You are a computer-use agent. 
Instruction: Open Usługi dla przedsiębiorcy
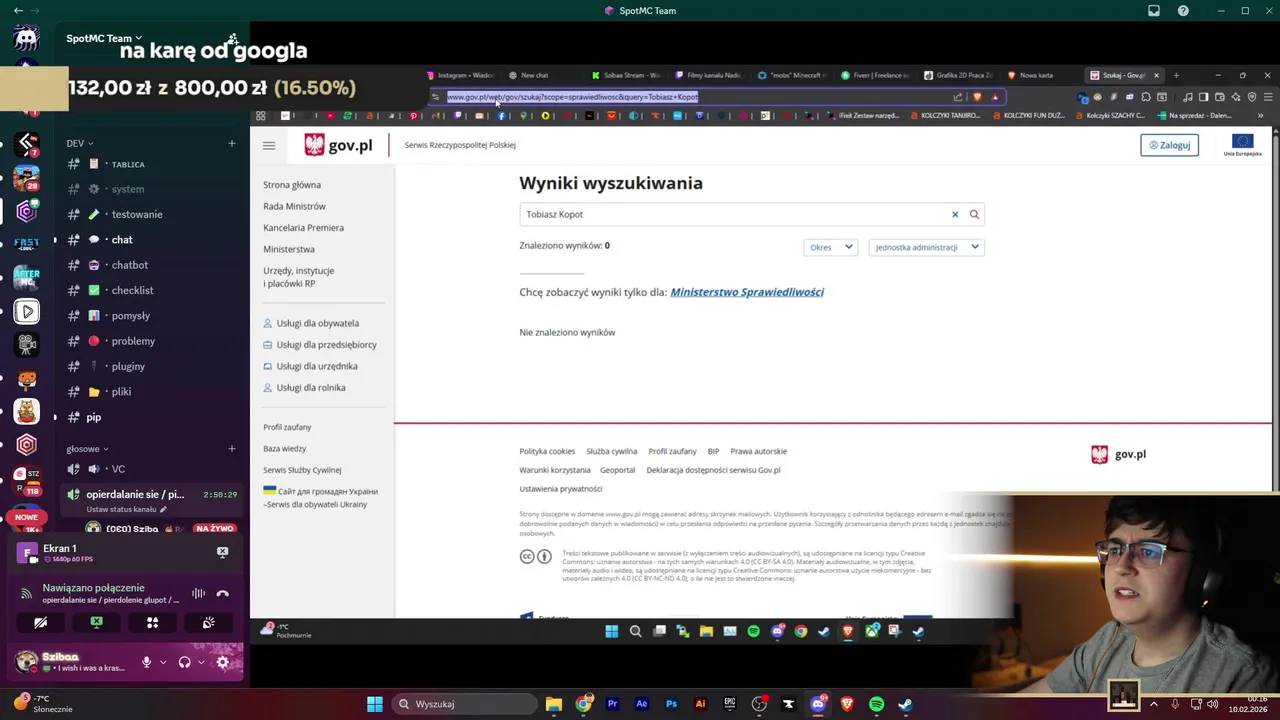320,345
